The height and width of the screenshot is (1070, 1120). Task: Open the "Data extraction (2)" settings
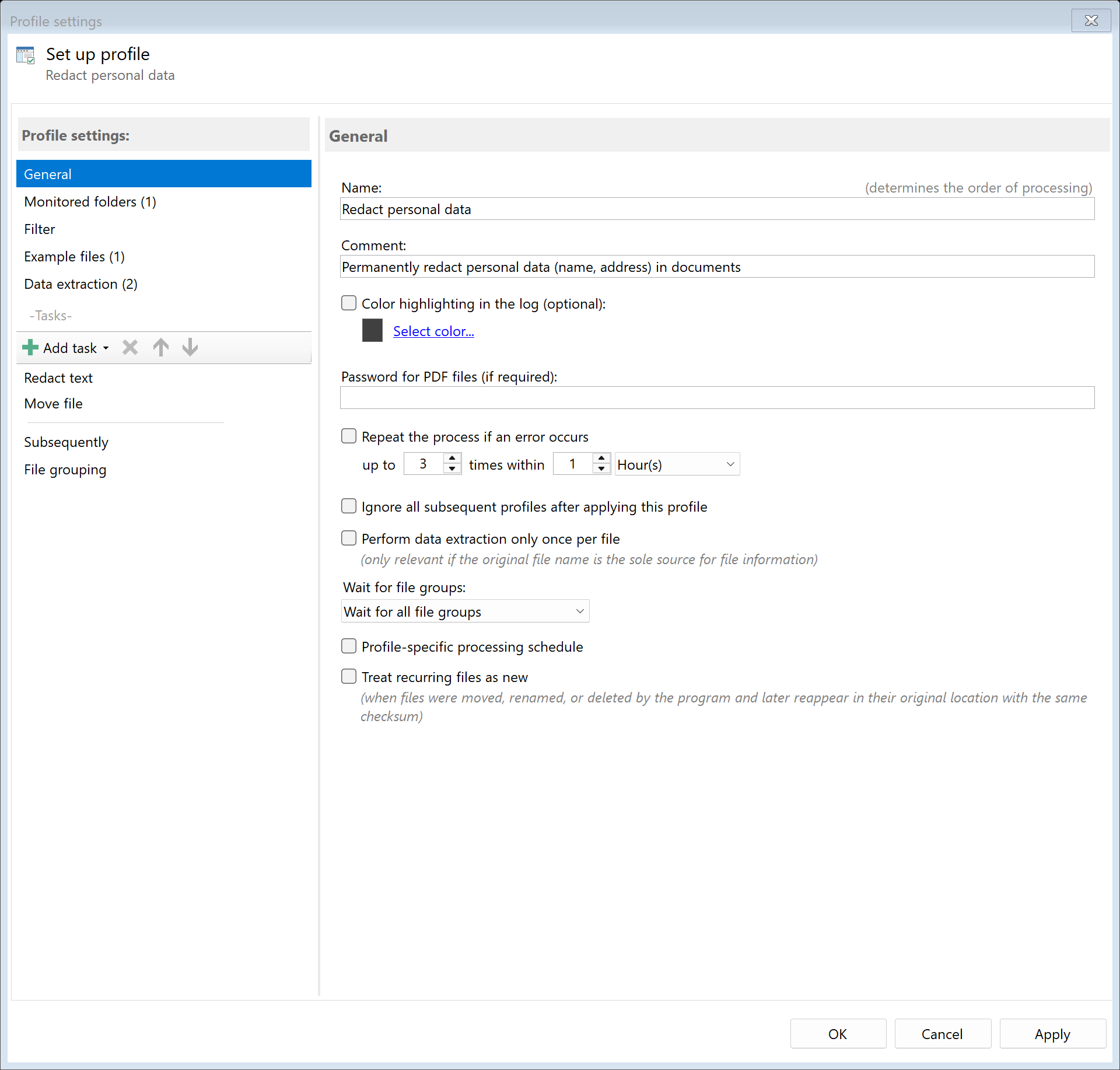click(x=80, y=284)
